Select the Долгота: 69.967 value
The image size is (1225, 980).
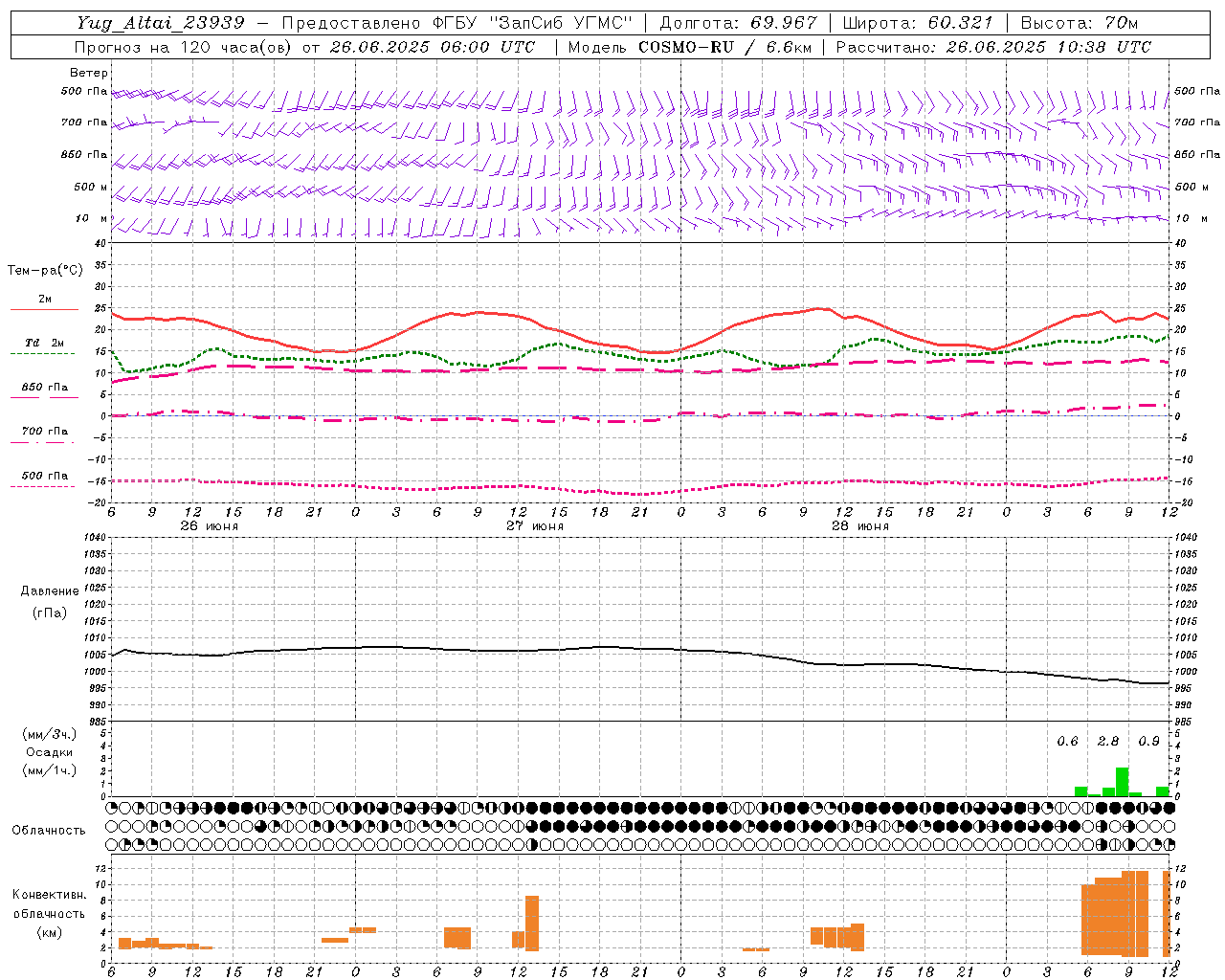coord(738,23)
